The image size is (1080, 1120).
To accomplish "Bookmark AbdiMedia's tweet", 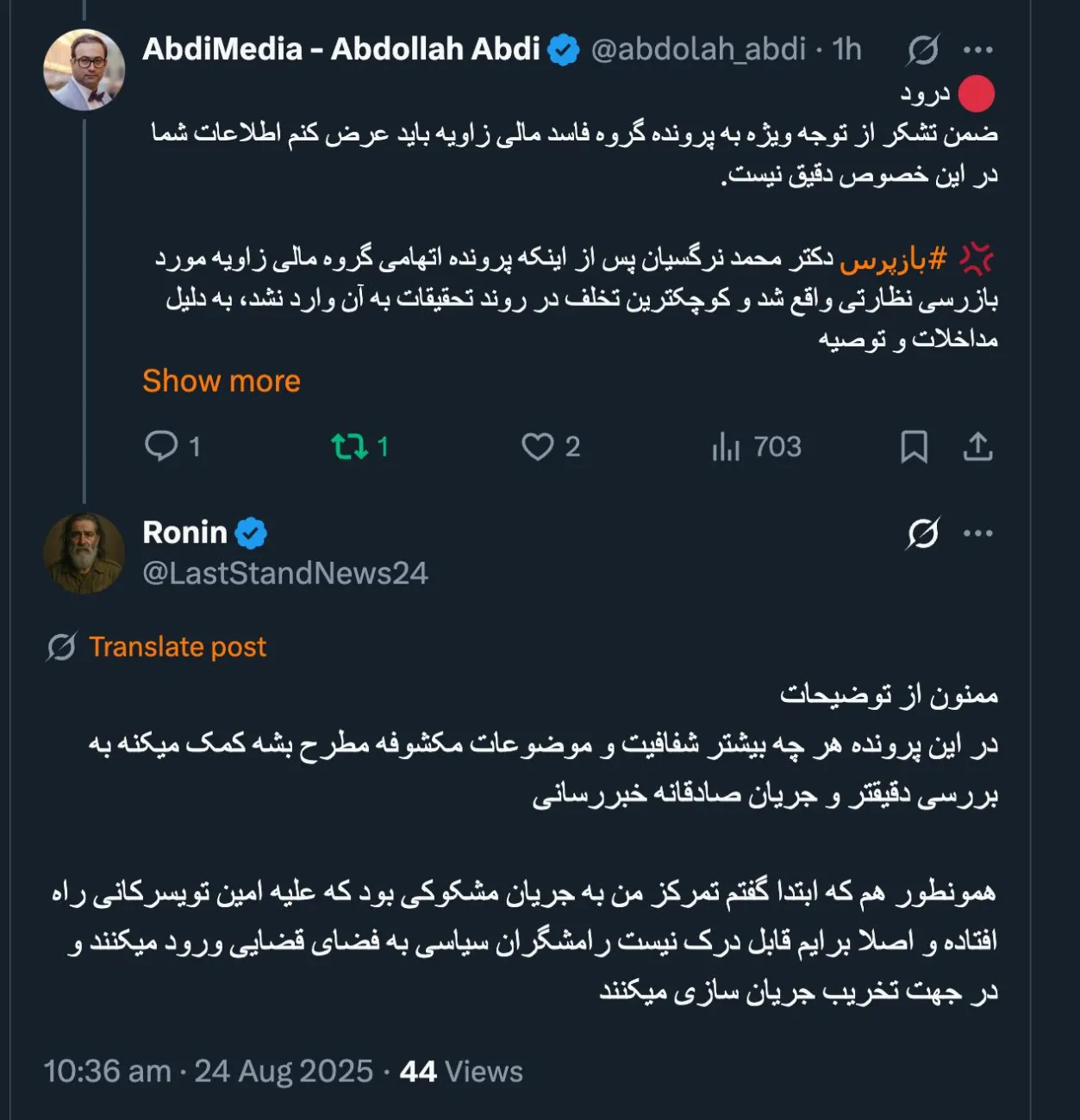I will click(915, 446).
